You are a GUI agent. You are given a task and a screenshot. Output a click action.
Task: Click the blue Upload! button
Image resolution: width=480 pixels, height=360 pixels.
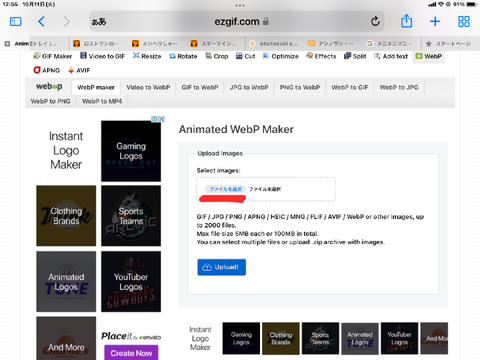coord(221,267)
